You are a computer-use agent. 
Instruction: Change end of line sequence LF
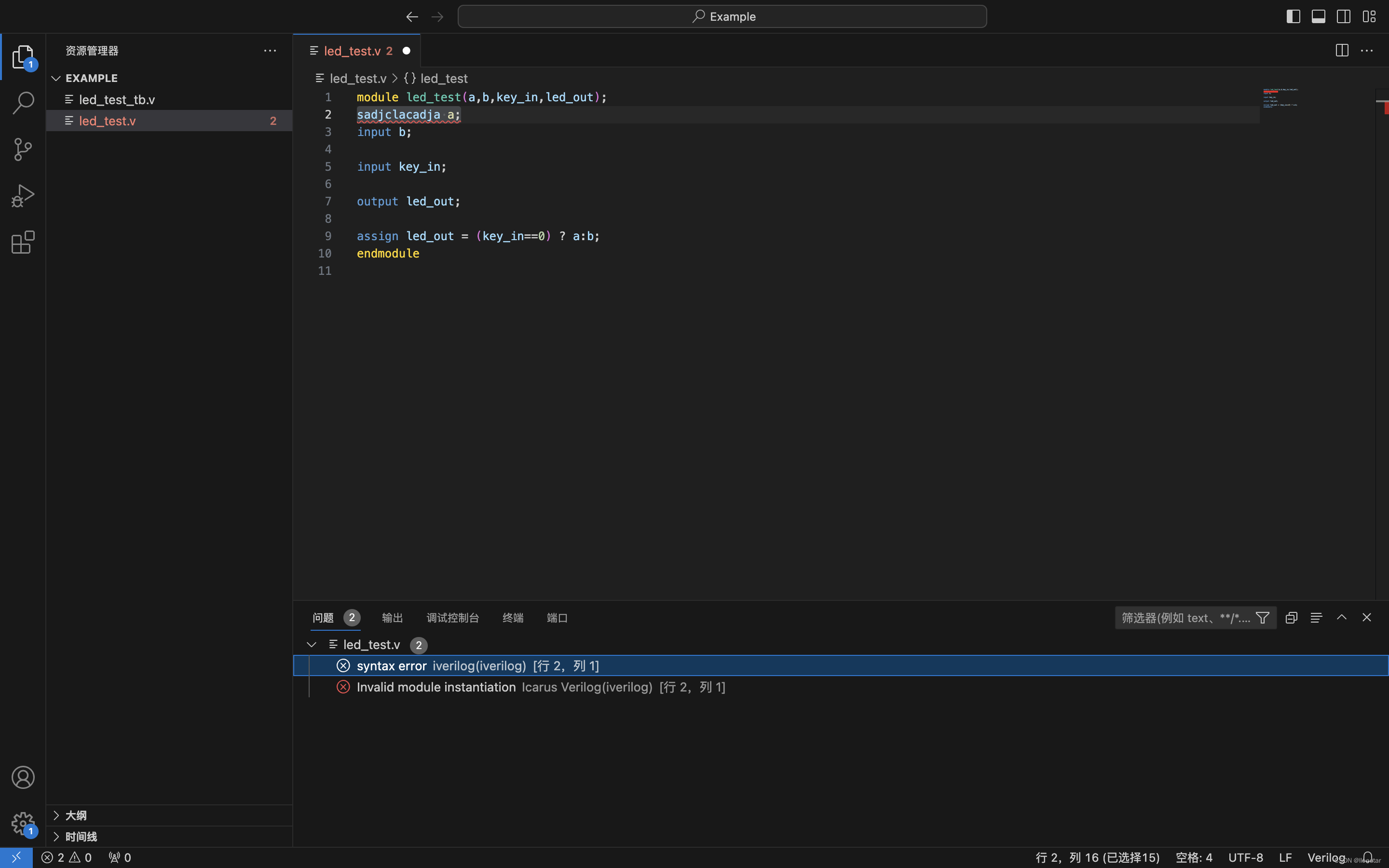[x=1285, y=858]
